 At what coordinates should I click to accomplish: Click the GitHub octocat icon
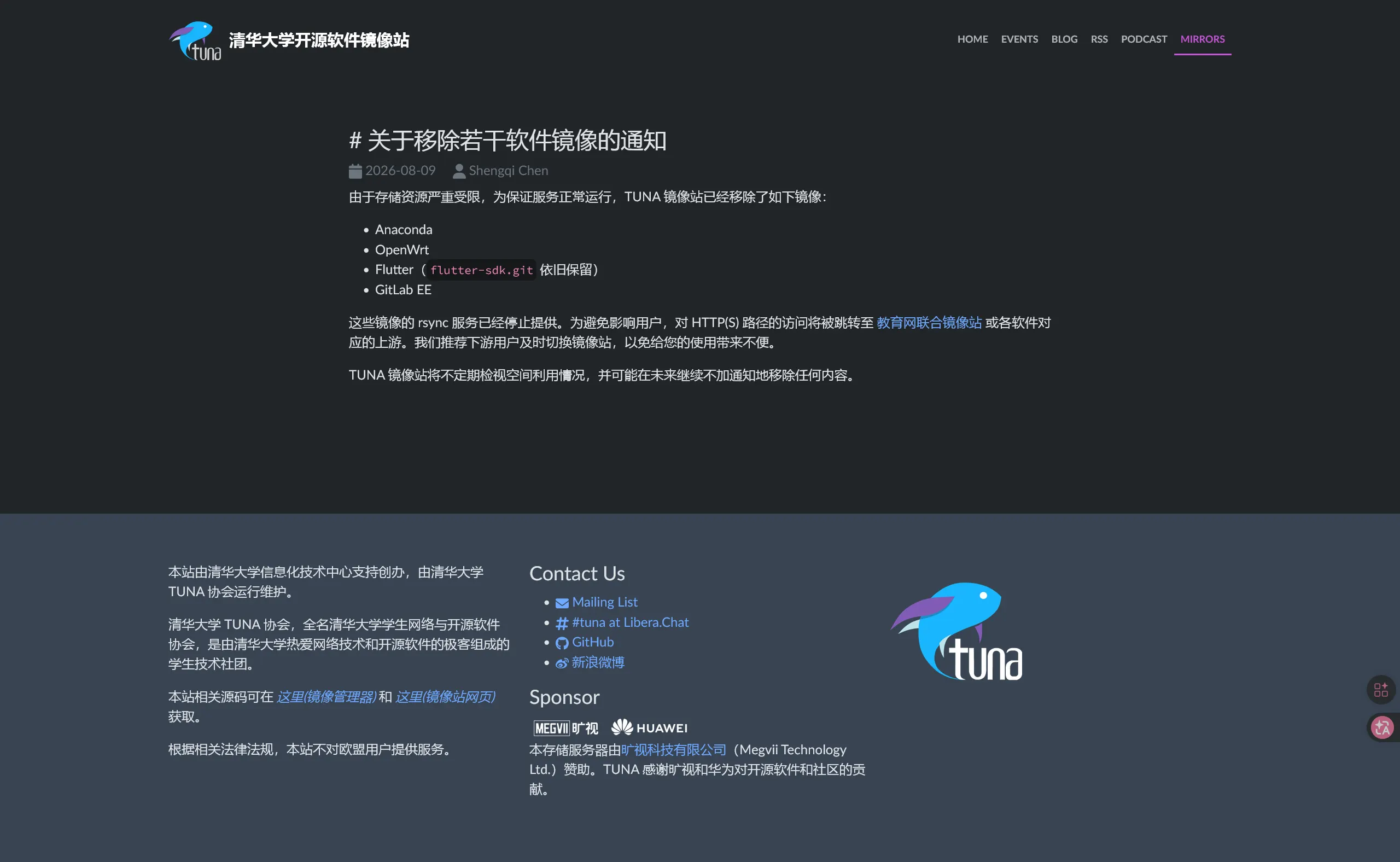pyautogui.click(x=562, y=643)
